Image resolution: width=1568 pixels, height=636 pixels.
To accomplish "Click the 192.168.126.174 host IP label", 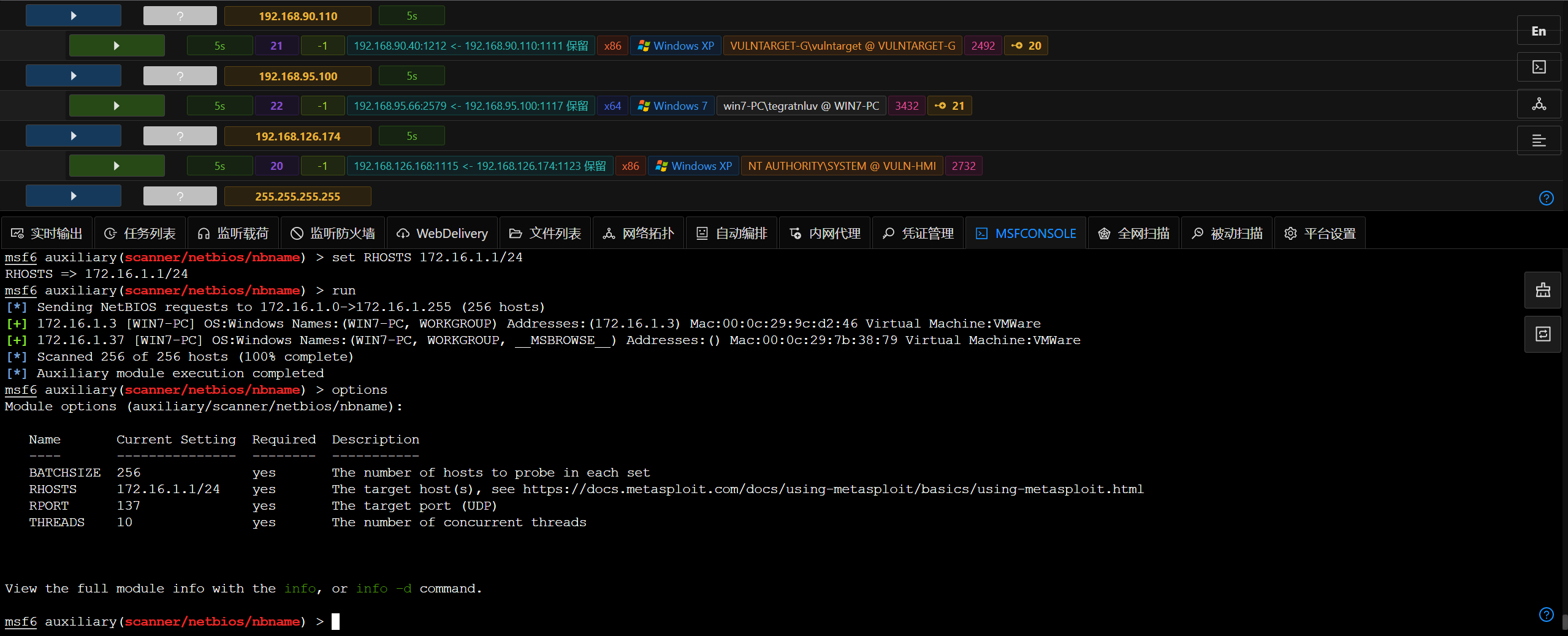I will click(298, 136).
